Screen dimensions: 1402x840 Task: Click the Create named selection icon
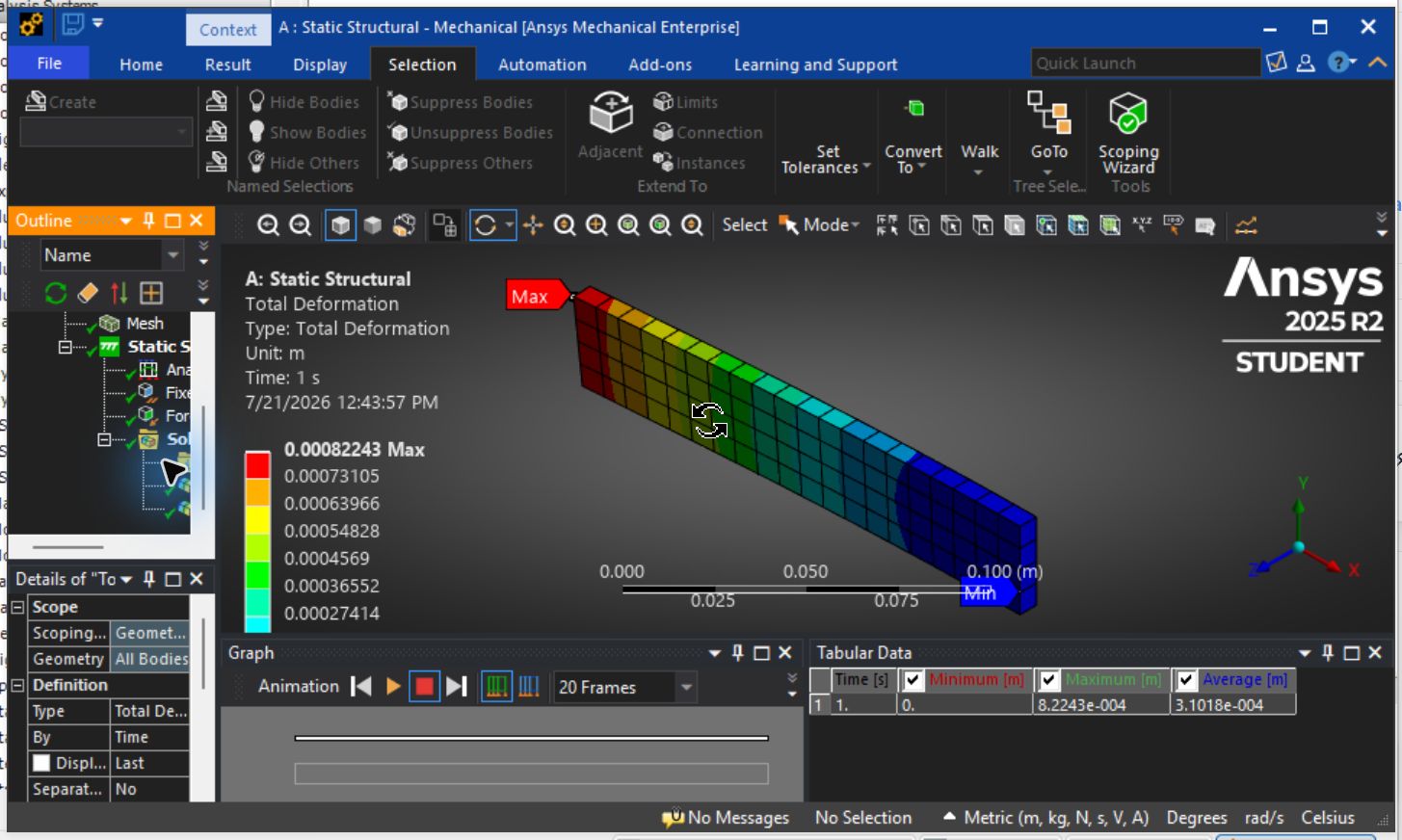point(36,101)
